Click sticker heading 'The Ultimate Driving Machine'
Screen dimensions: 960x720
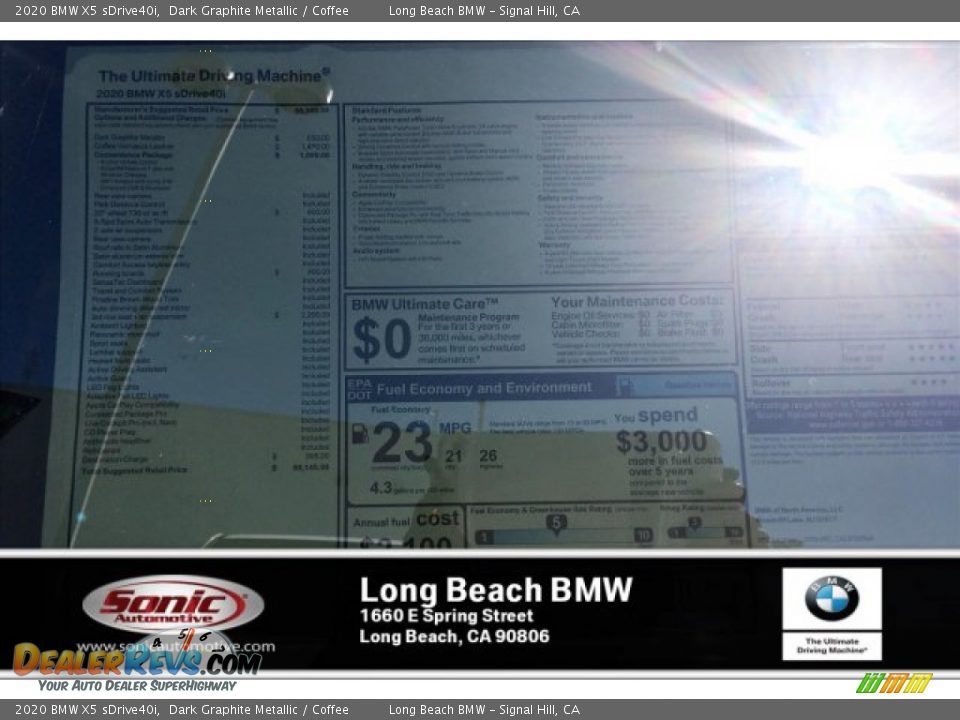pyautogui.click(x=214, y=76)
